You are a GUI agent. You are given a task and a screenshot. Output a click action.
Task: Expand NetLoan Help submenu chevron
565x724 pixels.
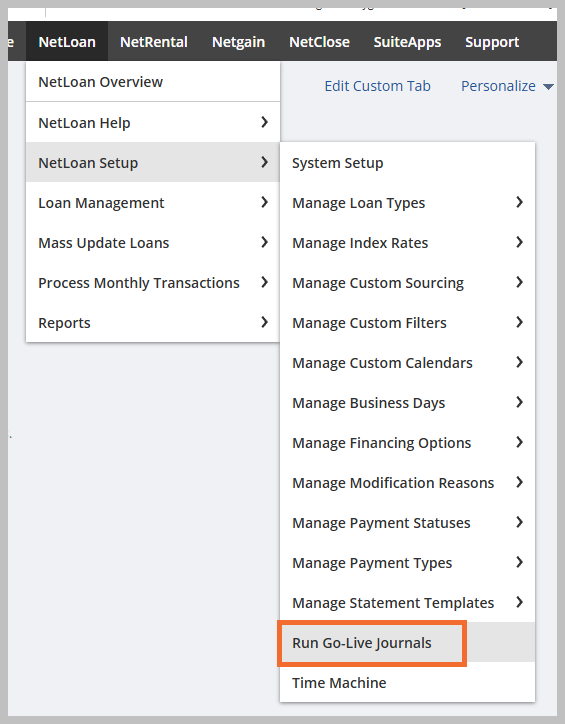[264, 122]
